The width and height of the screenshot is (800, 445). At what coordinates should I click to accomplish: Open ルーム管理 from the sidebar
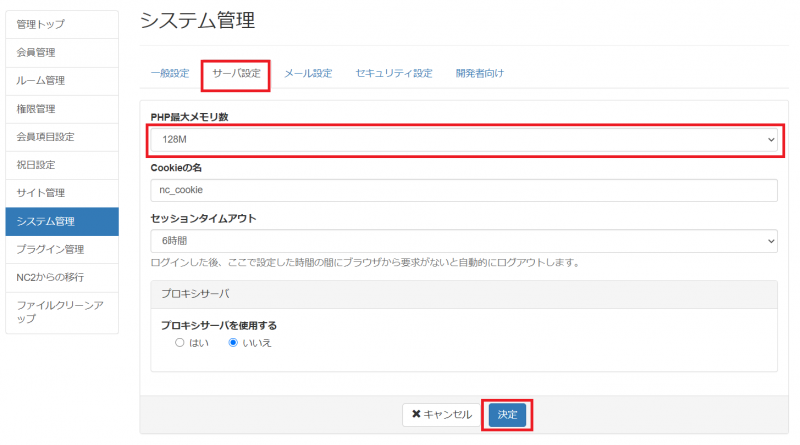62,80
